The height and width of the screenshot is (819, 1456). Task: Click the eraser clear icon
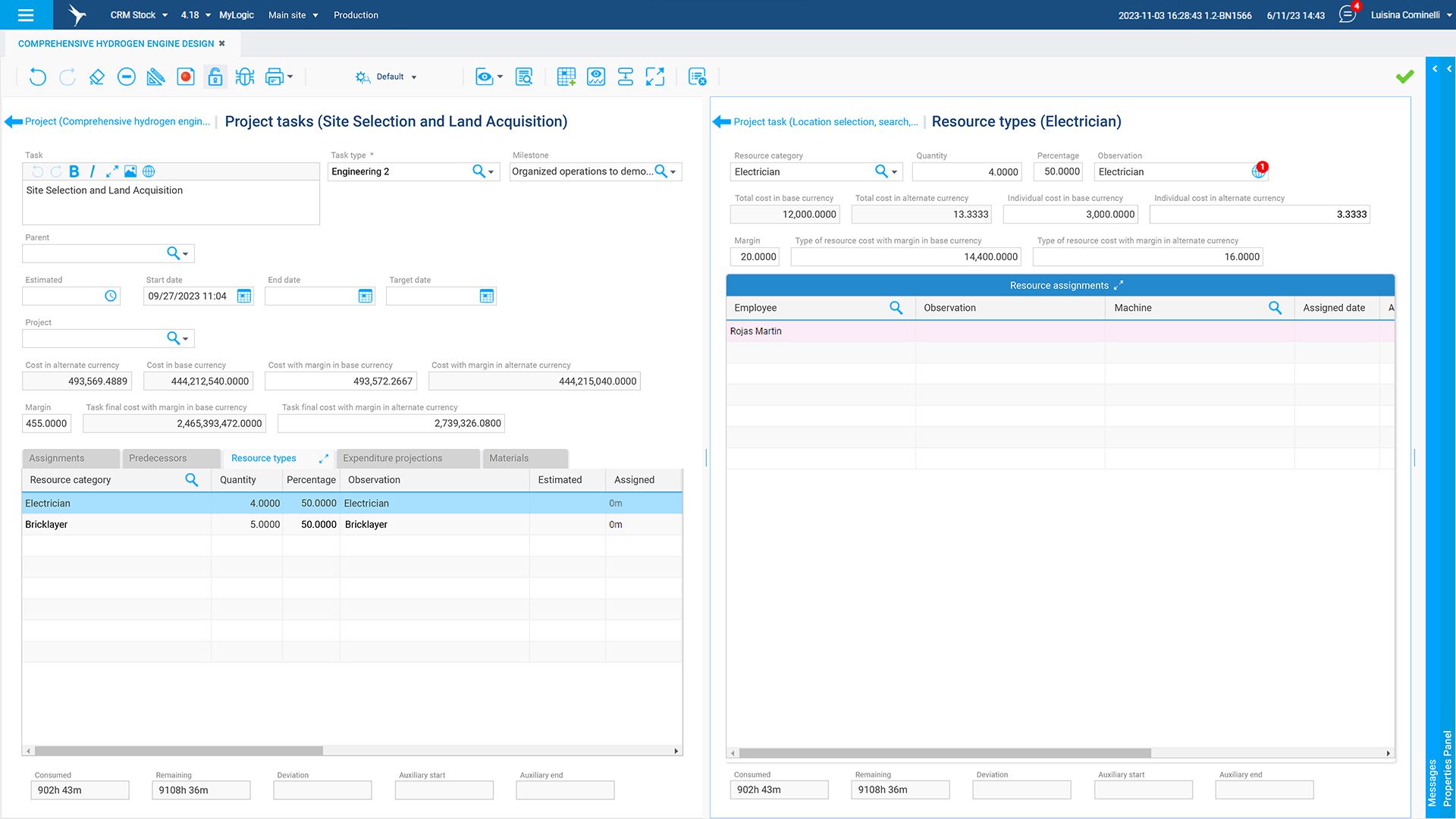[x=96, y=77]
